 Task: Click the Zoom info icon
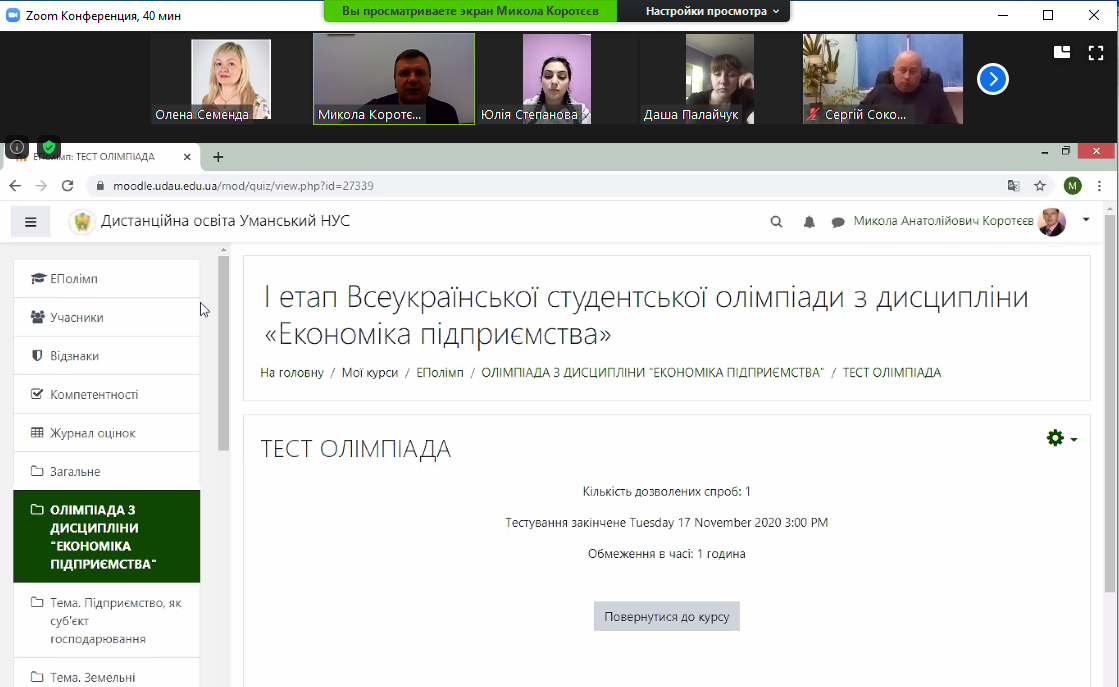(x=17, y=148)
